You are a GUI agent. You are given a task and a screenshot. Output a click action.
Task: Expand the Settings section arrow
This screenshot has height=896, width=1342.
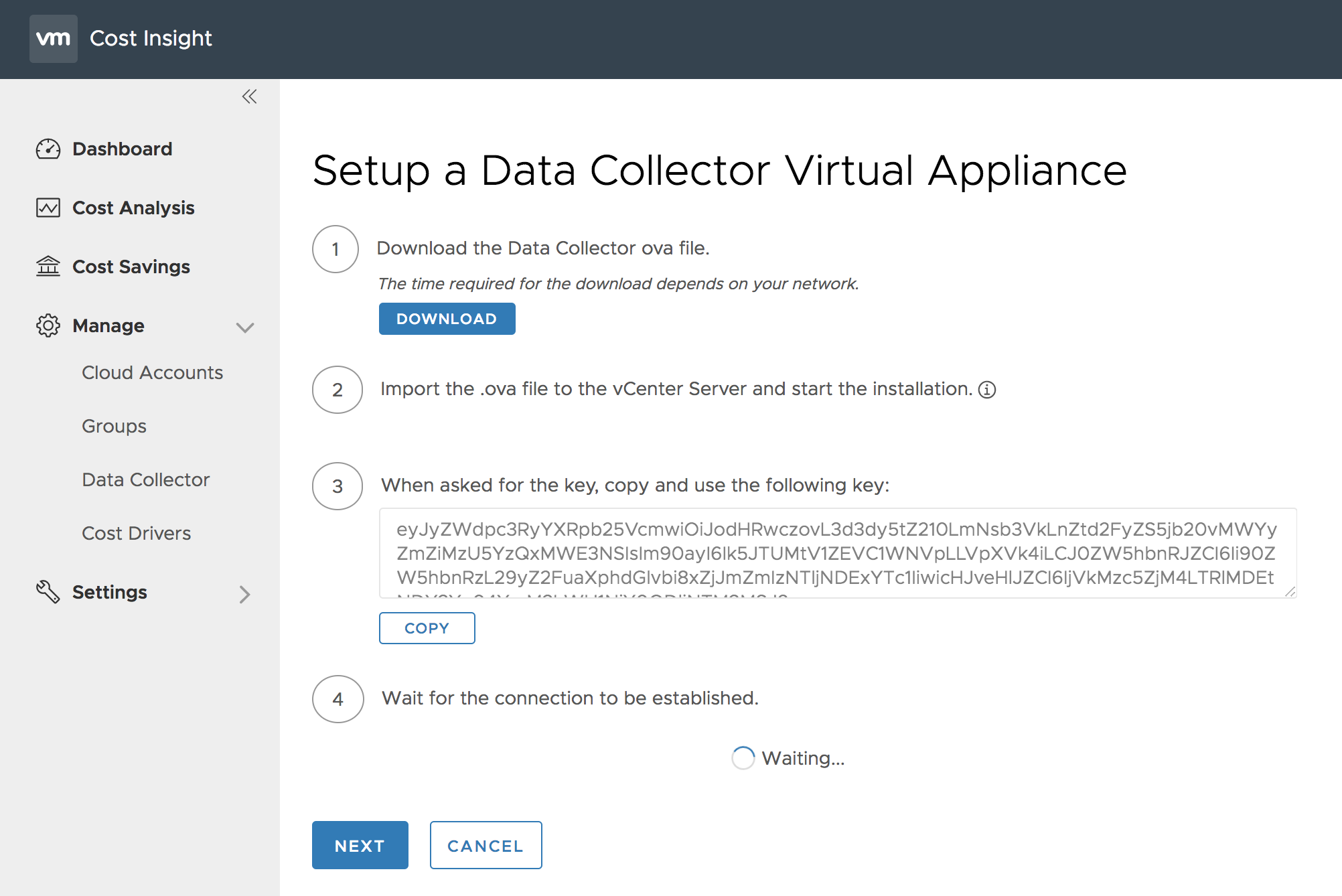click(245, 594)
